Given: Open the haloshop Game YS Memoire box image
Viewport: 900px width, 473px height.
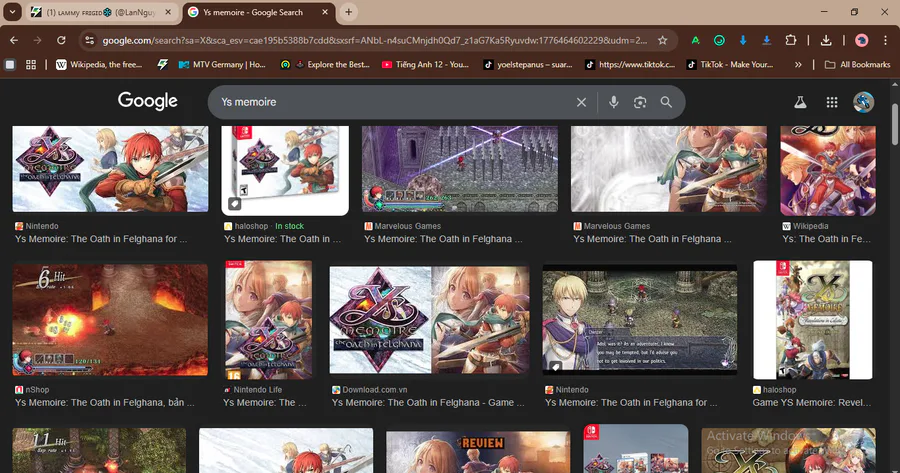Looking at the screenshot, I should (x=813, y=320).
